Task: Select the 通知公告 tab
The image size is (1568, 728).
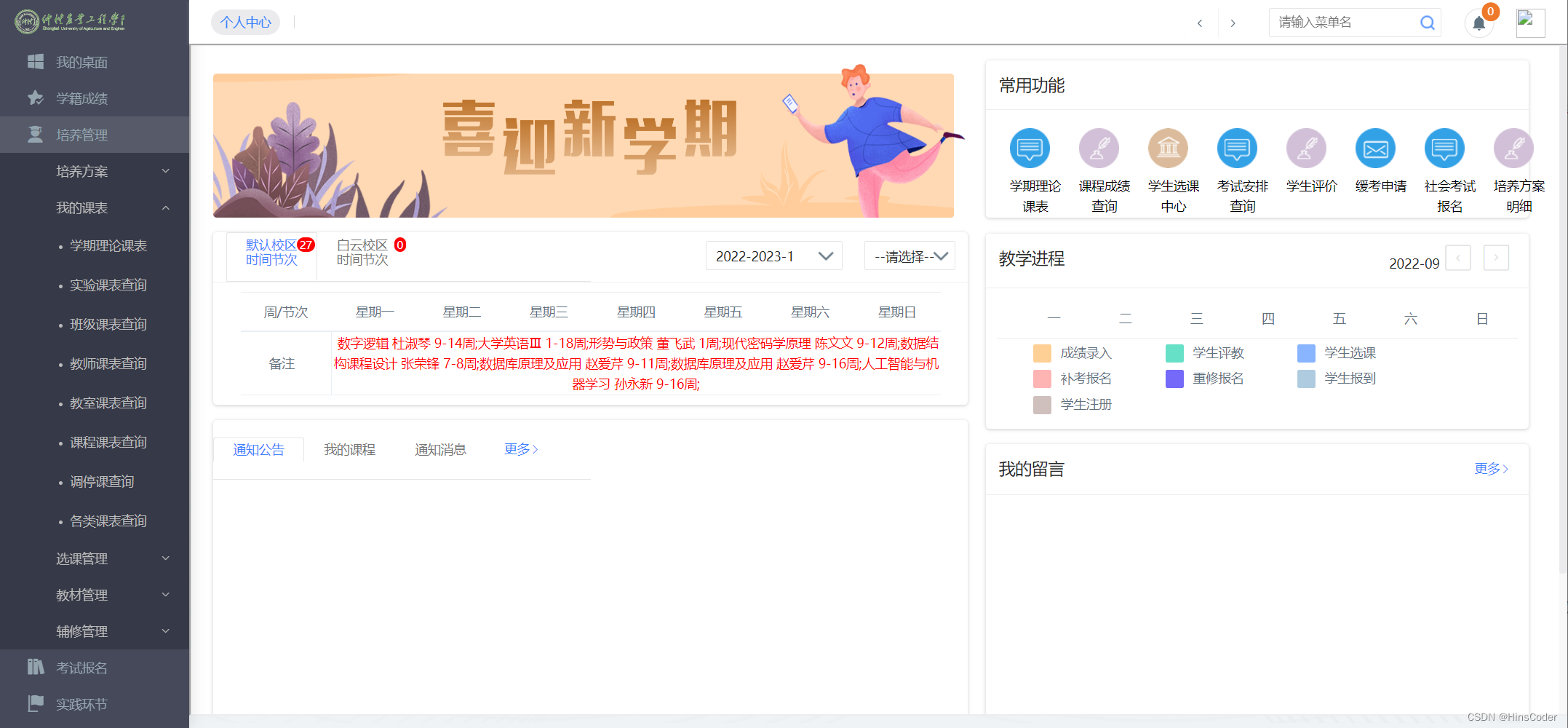Action: [258, 450]
